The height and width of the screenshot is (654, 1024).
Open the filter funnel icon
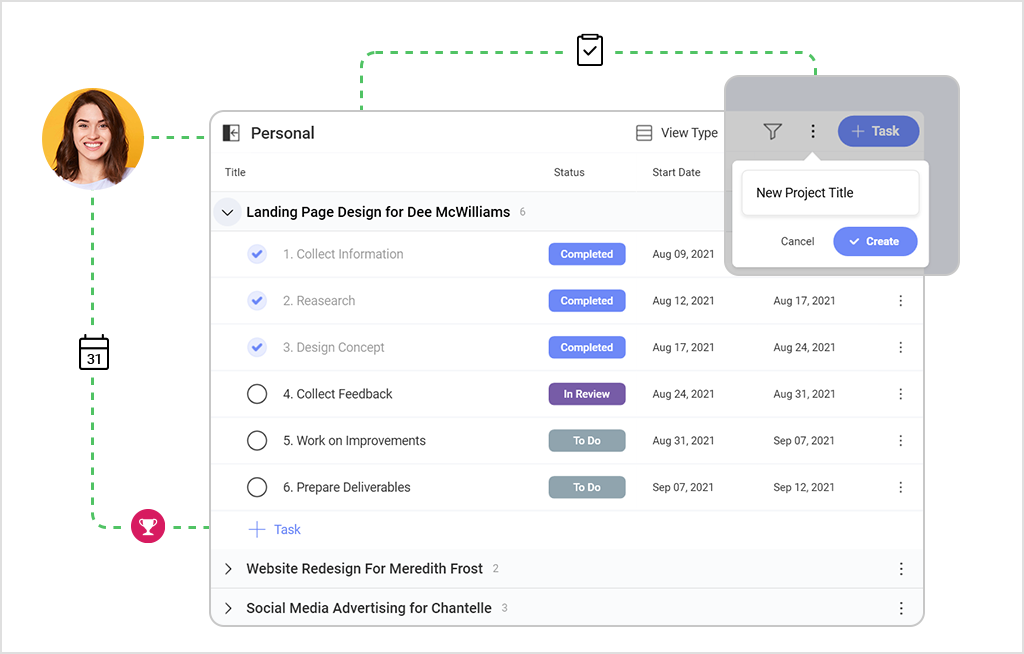click(x=772, y=131)
